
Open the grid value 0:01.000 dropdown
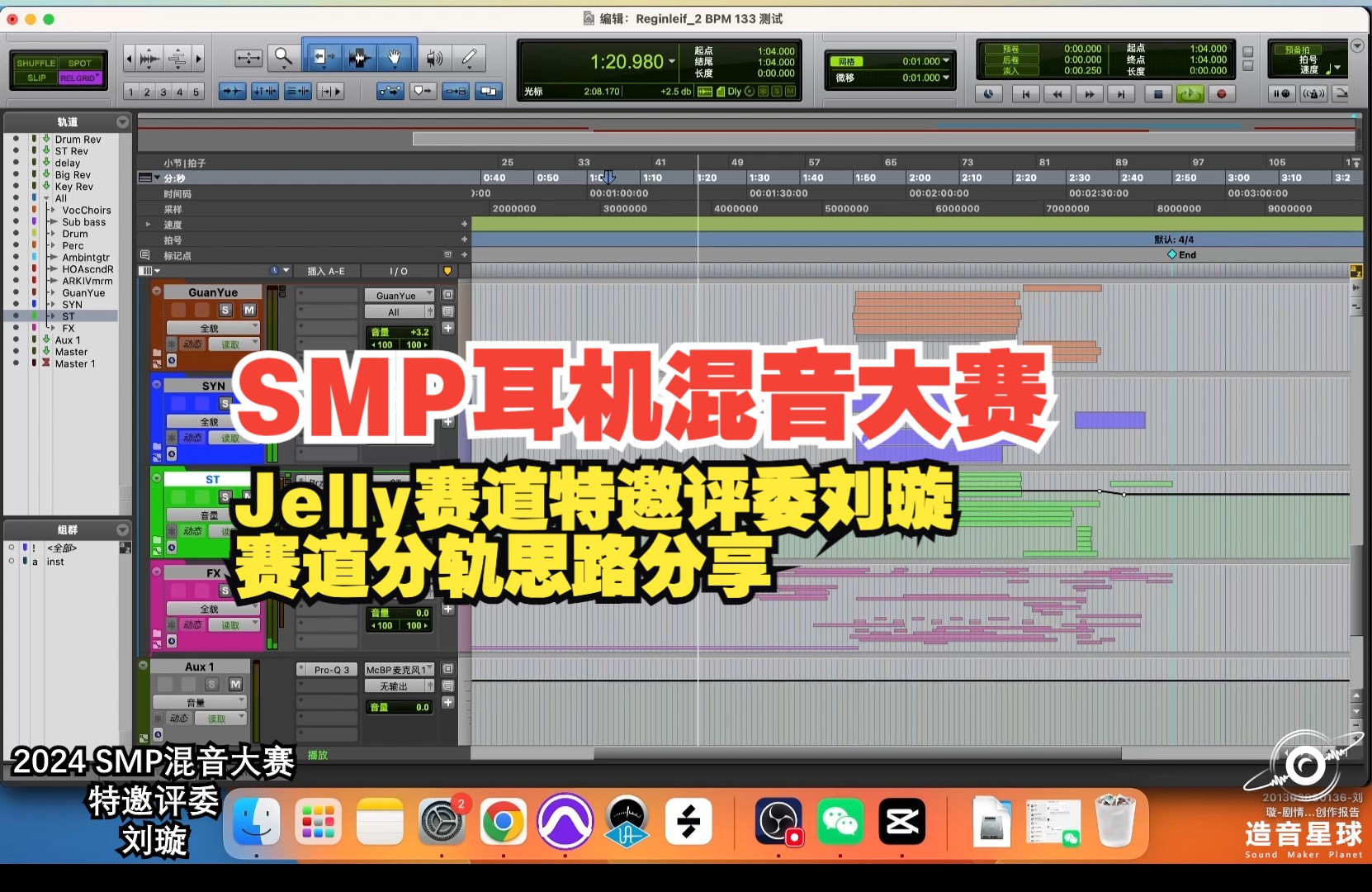point(946,61)
